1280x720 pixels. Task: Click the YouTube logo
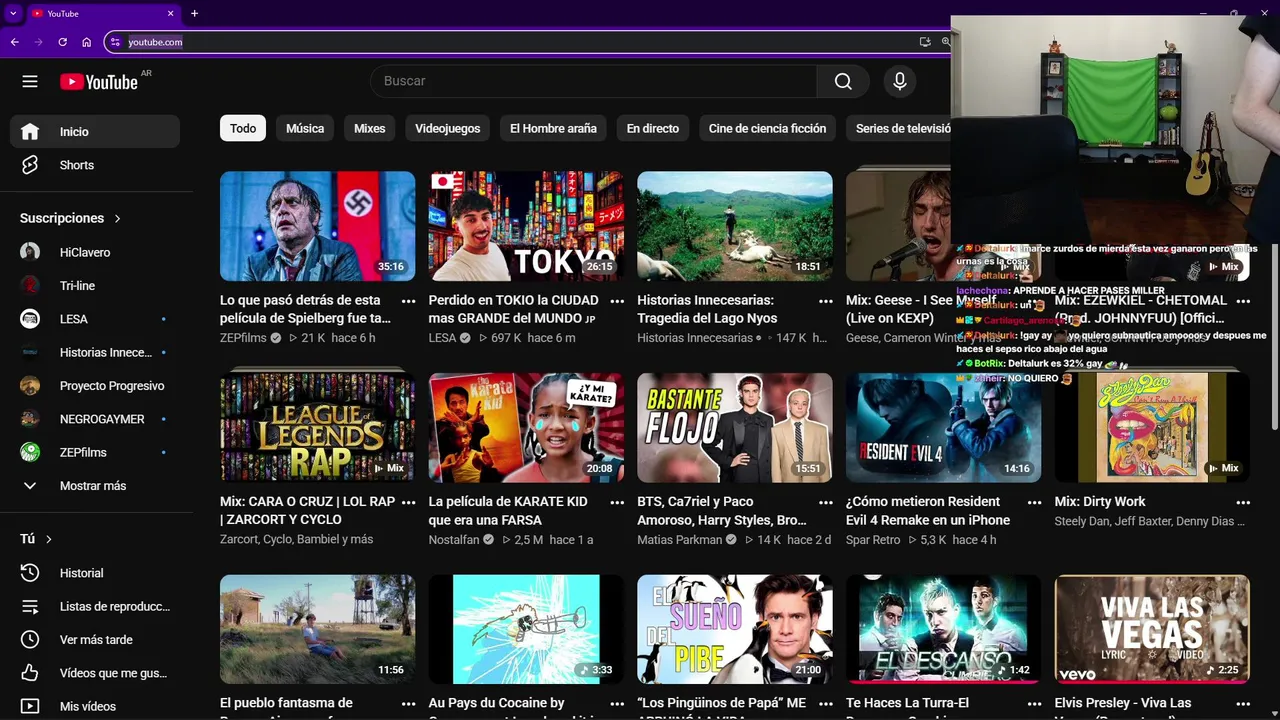[x=99, y=82]
